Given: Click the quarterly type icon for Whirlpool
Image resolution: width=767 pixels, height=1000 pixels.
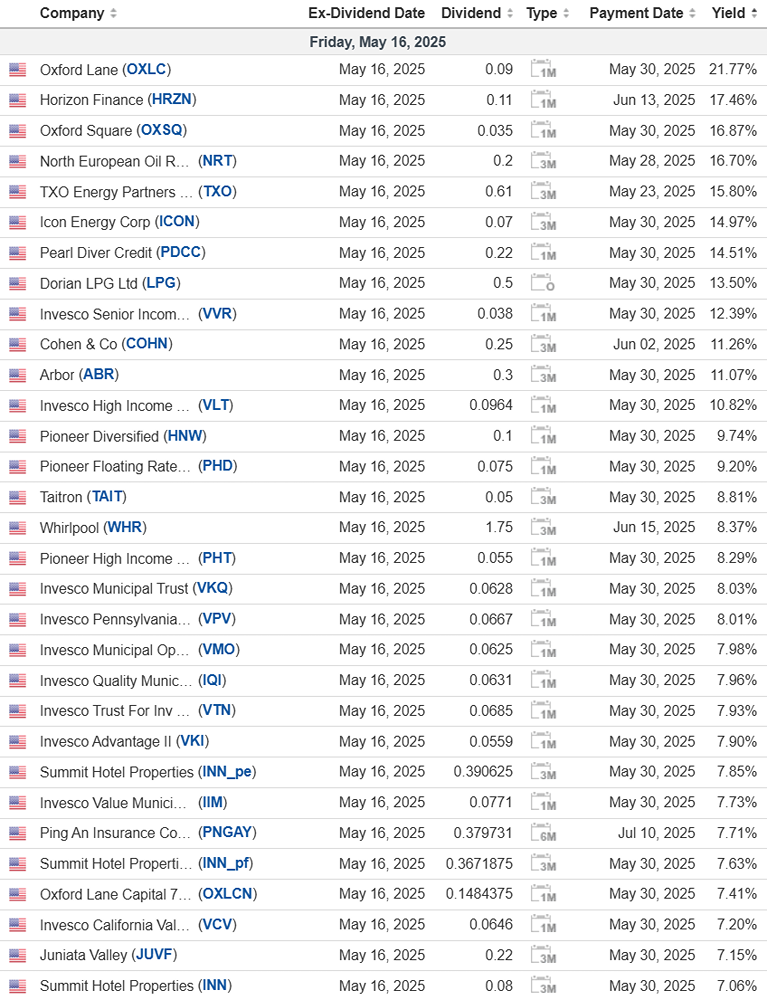Looking at the screenshot, I should click(543, 528).
